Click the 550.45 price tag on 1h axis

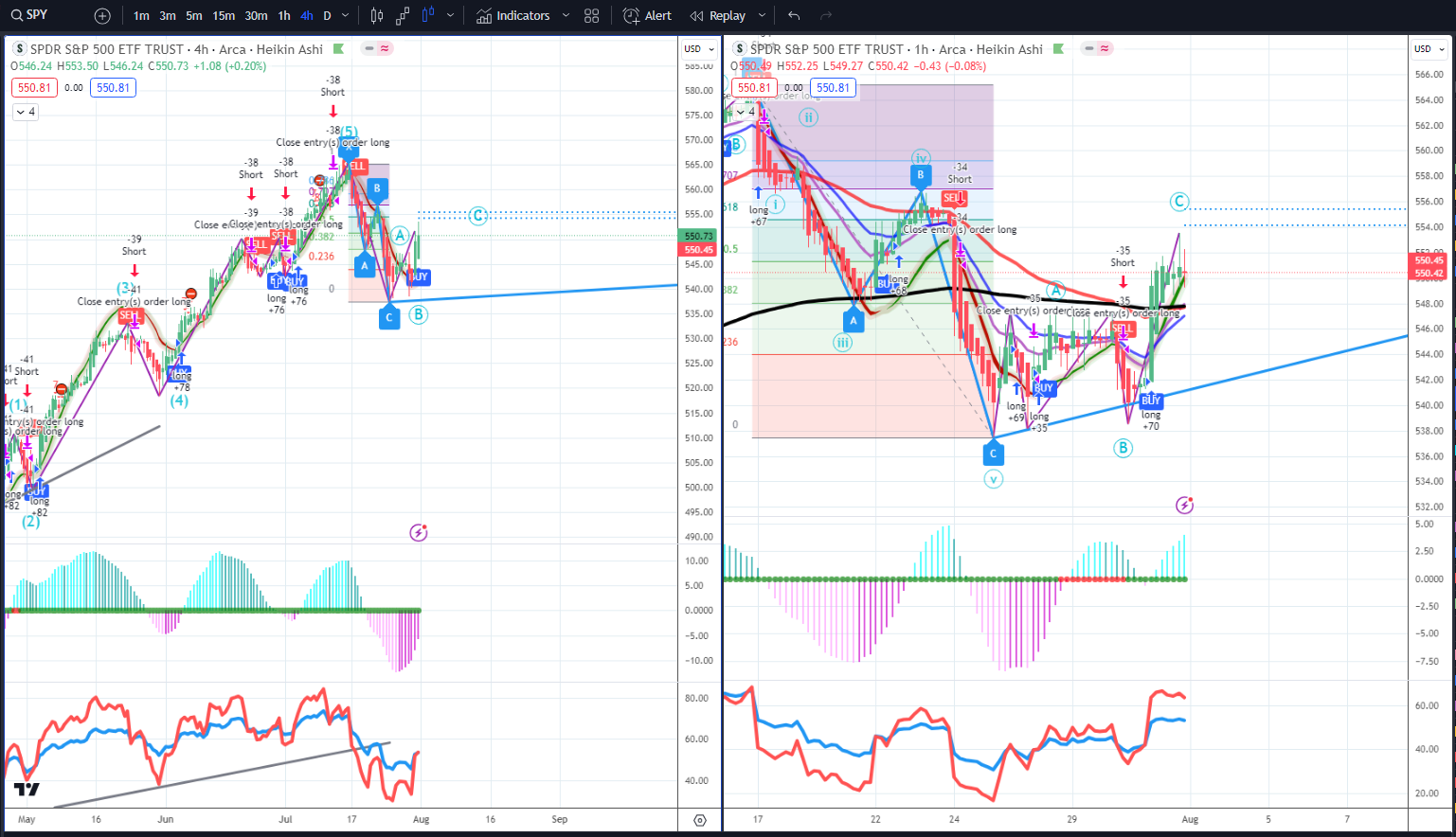[1429, 260]
